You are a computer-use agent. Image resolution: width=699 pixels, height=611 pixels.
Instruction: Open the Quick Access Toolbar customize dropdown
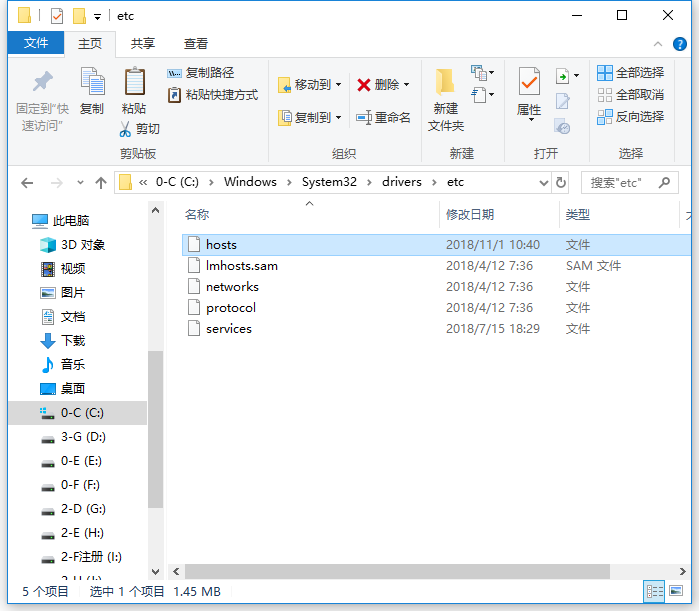(97, 17)
